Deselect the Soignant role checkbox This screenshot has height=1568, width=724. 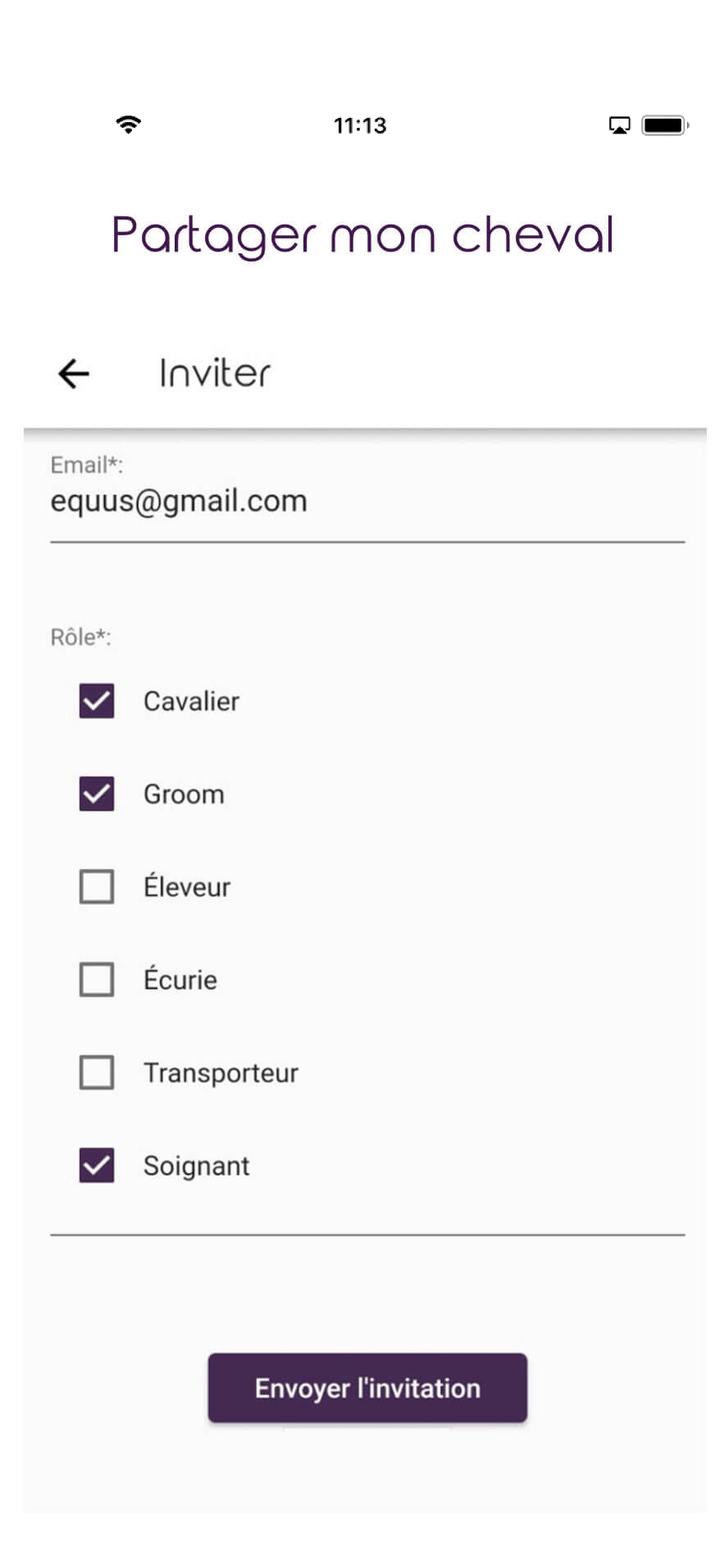97,1166
